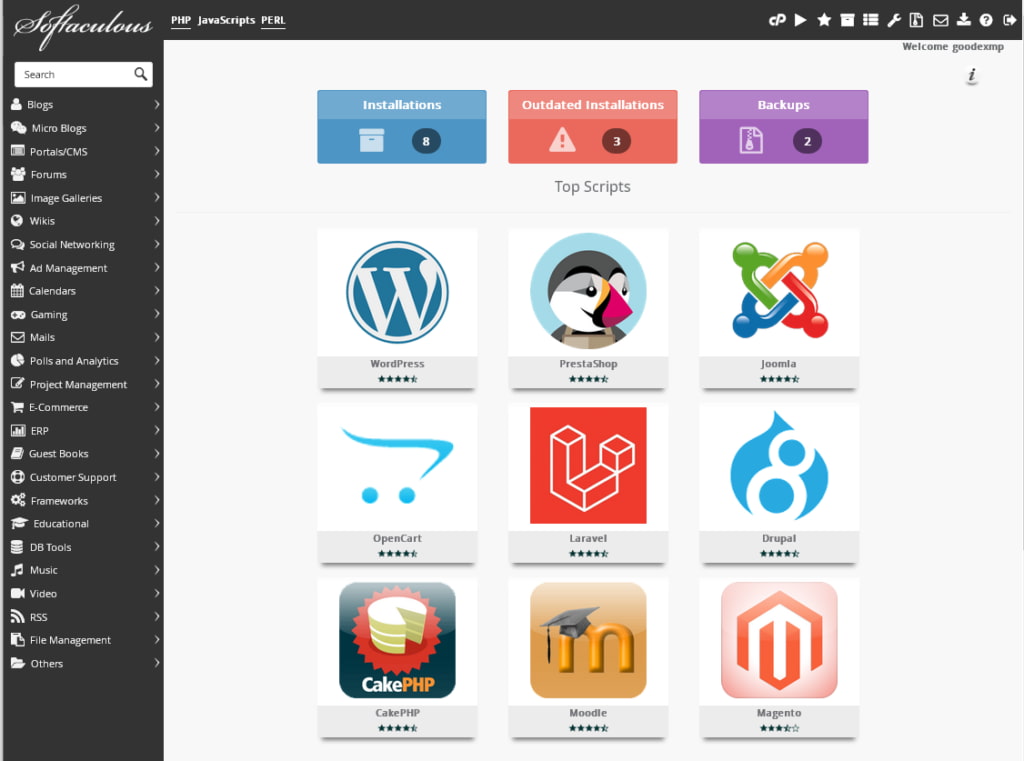Open the task list icon in toolbar
The image size is (1024, 761).
[x=871, y=20]
